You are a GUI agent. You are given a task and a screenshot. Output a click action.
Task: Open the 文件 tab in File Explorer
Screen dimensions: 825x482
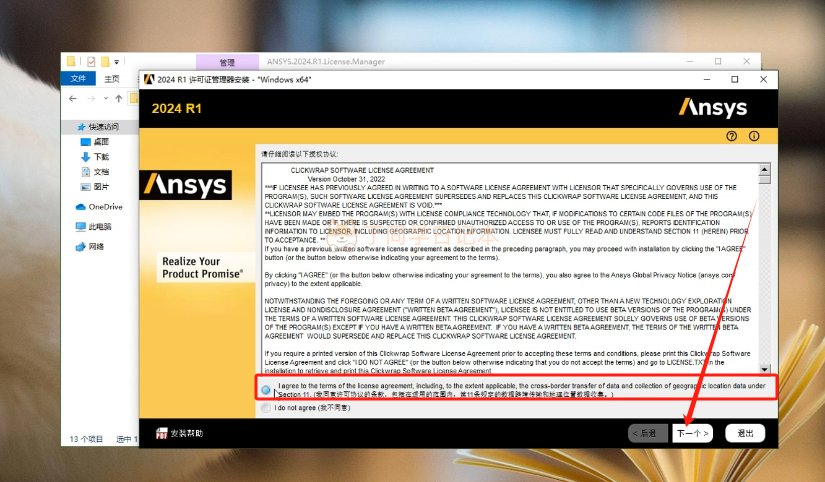(x=78, y=78)
